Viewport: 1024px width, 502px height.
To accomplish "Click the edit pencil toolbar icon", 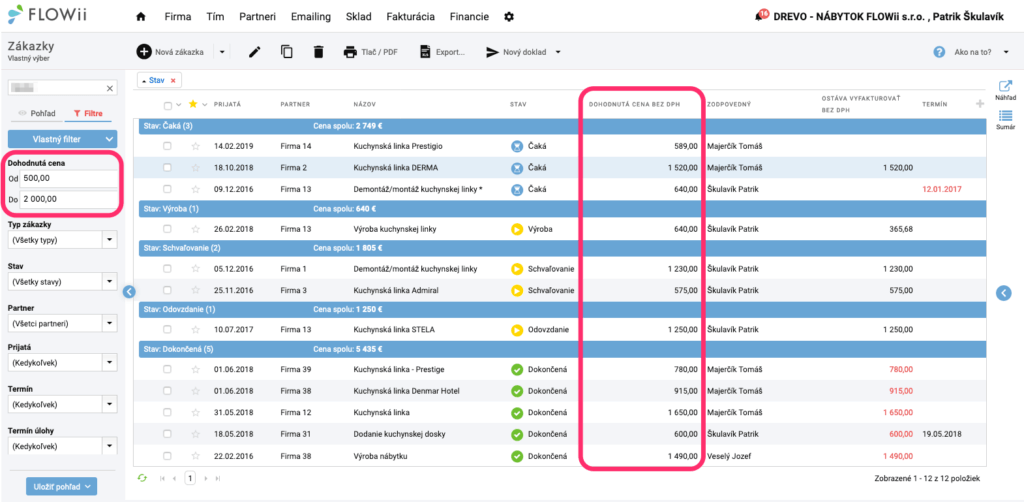I will coord(255,52).
